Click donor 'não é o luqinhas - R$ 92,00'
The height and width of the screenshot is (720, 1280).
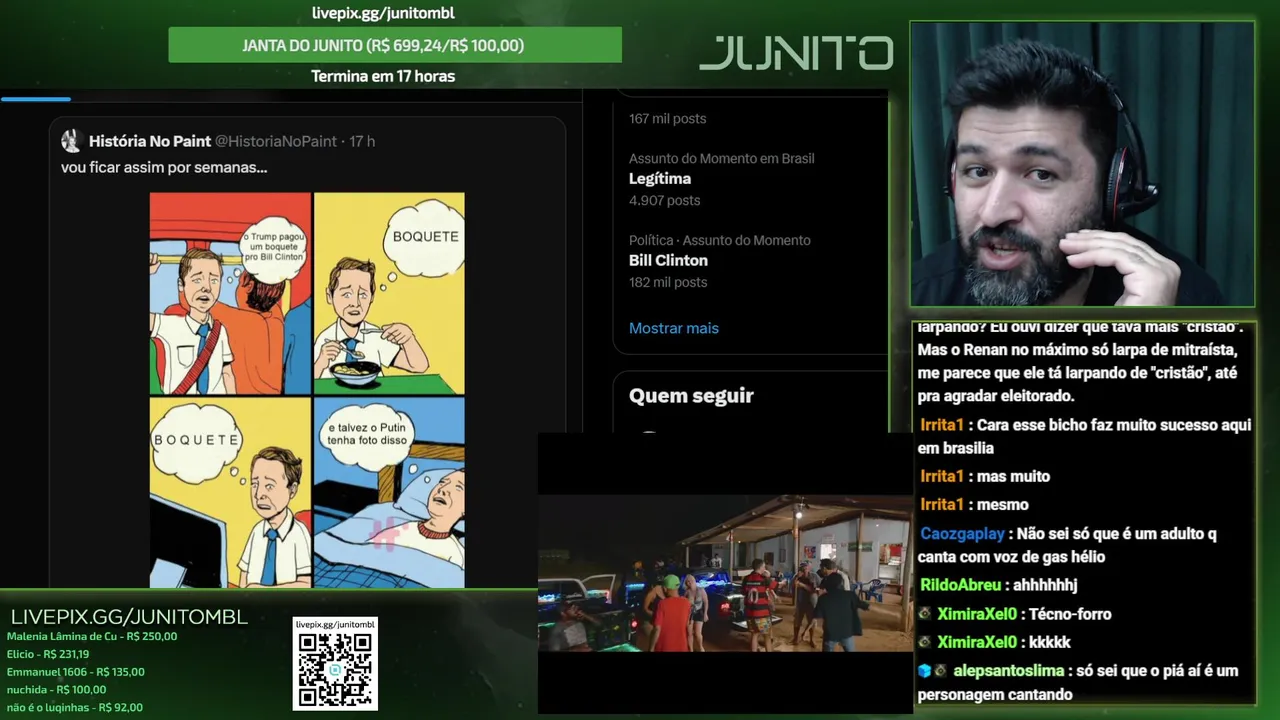point(75,708)
